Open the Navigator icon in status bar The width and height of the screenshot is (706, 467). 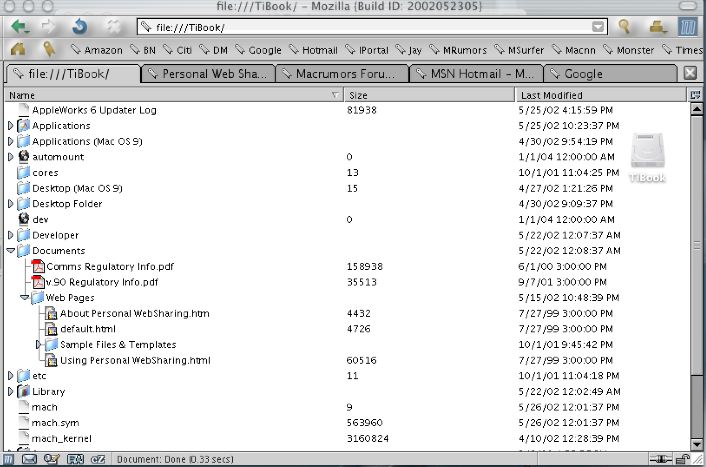click(x=8, y=459)
